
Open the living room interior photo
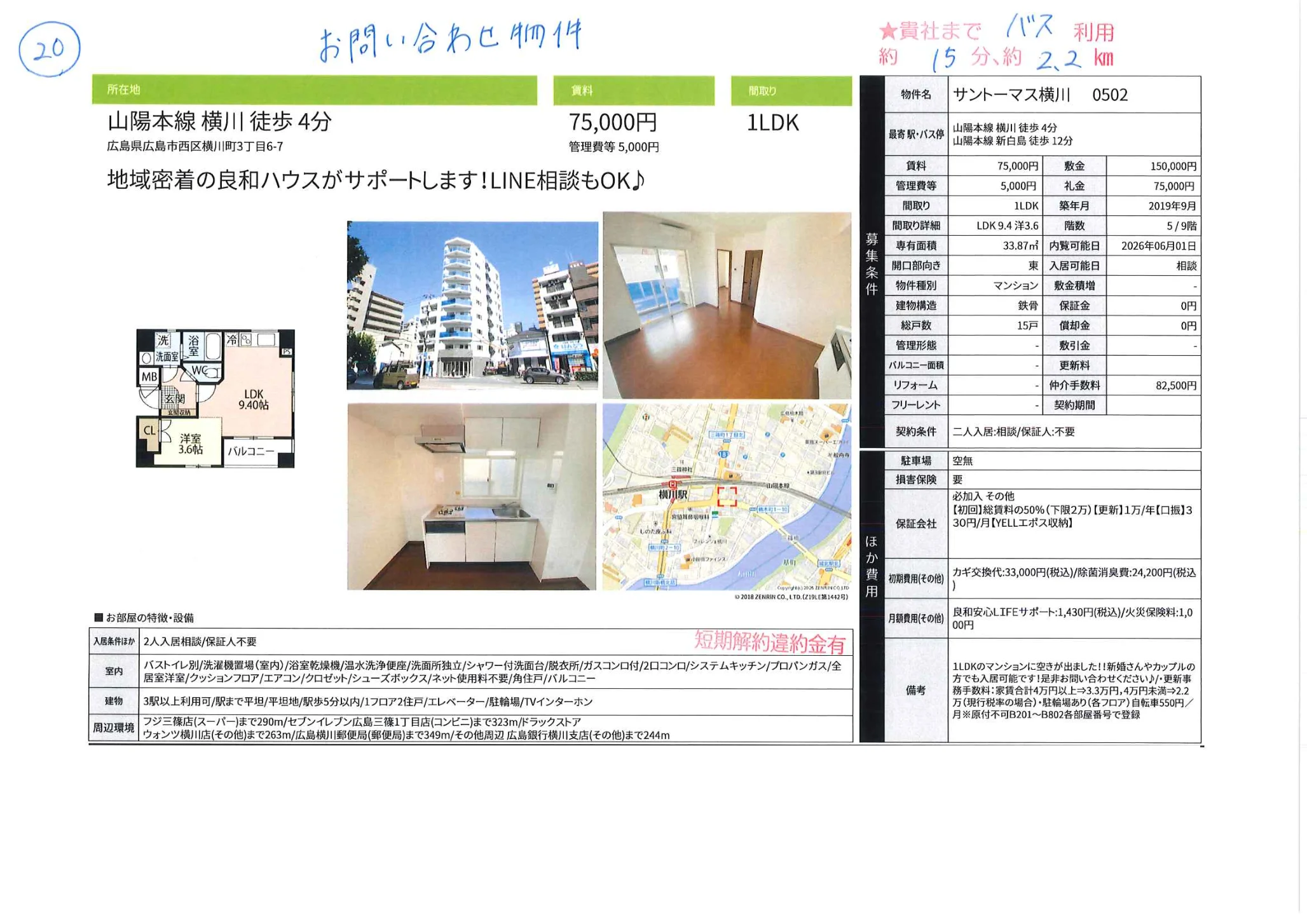pyautogui.click(x=726, y=305)
